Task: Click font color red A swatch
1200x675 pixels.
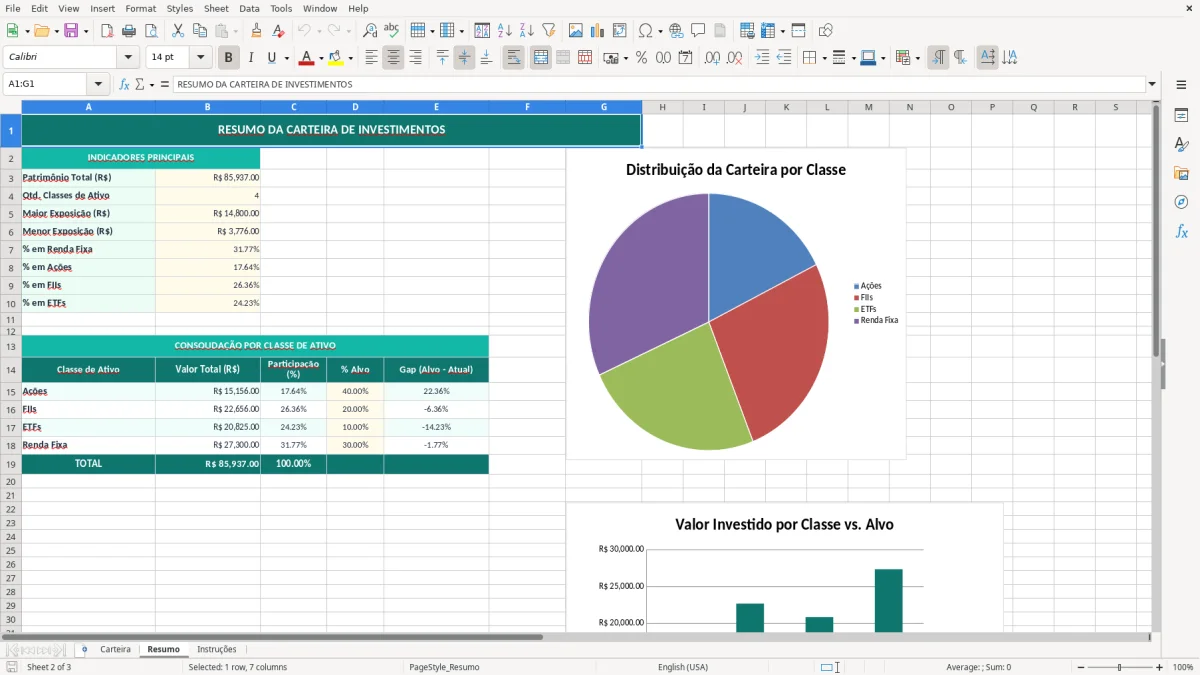Action: tap(306, 58)
